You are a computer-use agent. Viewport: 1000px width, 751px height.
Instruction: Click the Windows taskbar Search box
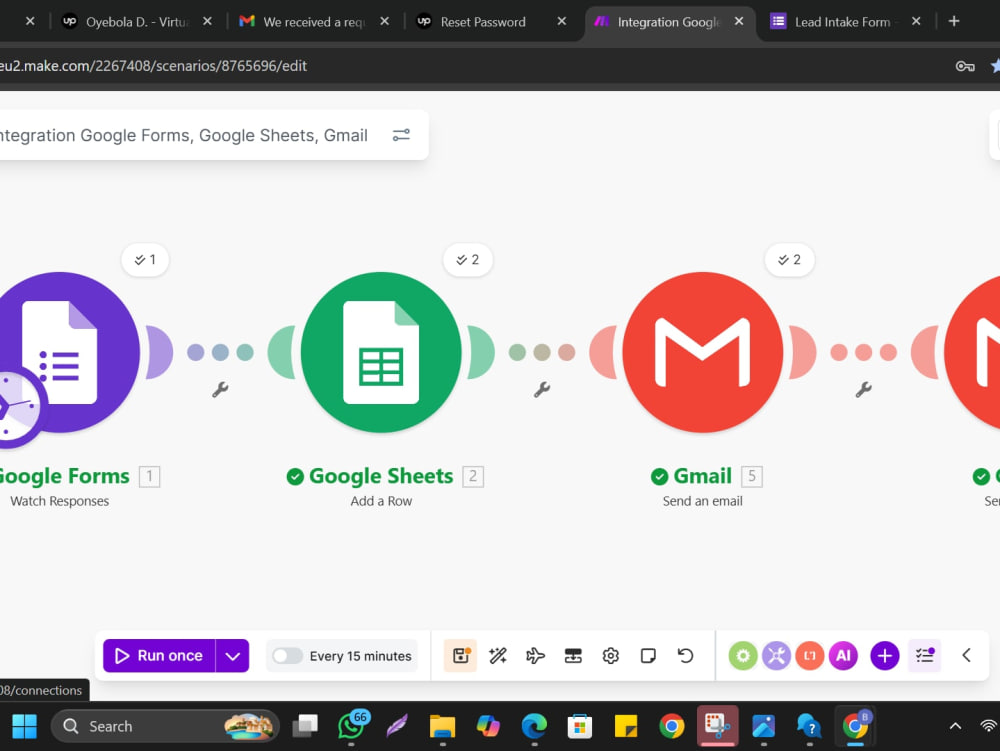pyautogui.click(x=165, y=726)
